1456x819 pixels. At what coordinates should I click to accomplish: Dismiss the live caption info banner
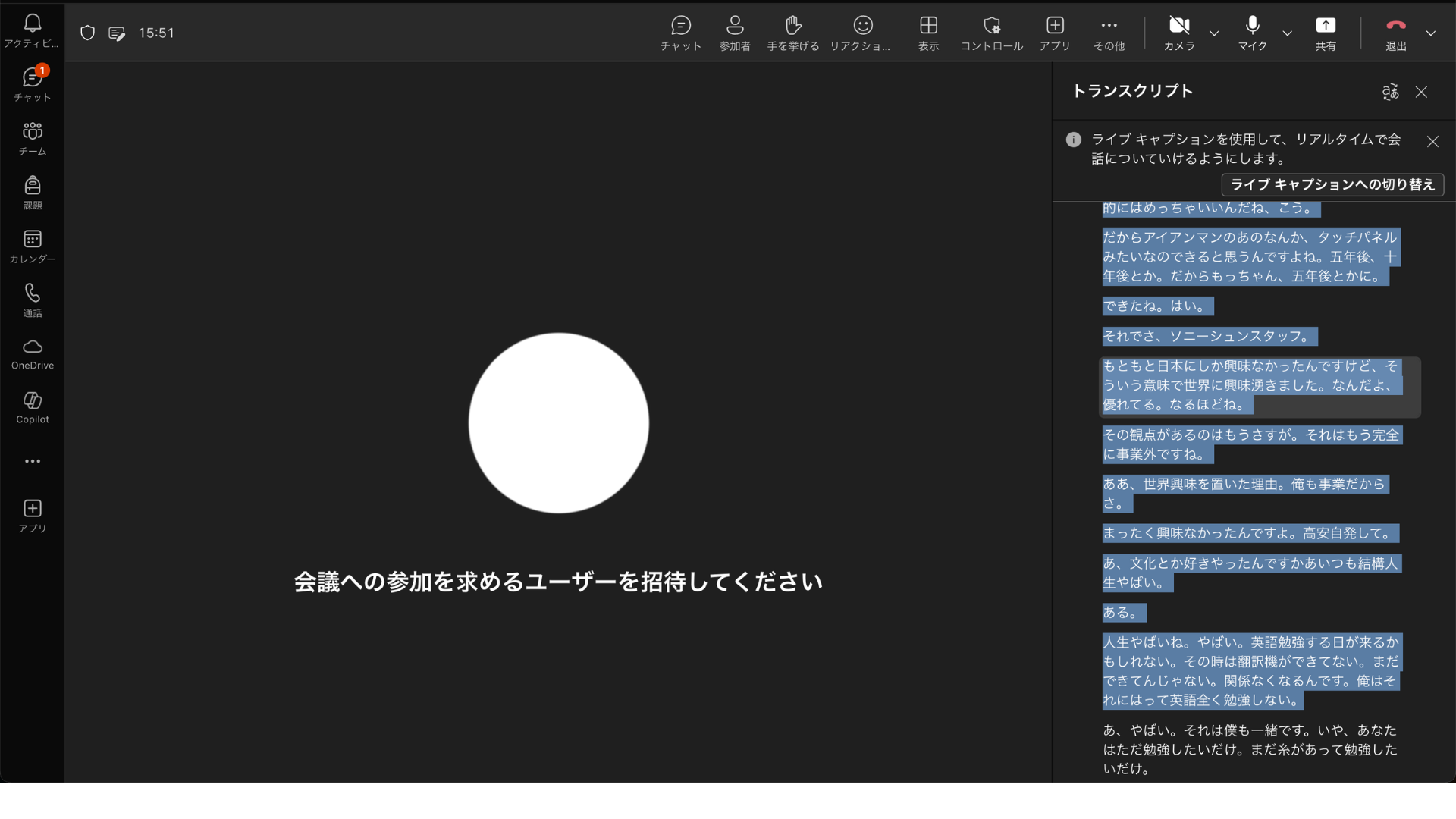(1432, 142)
